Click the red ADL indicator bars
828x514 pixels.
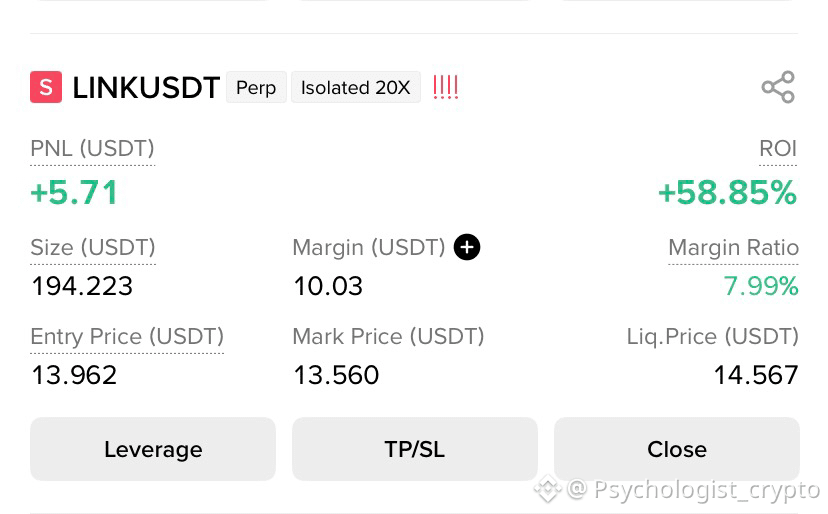pos(445,87)
